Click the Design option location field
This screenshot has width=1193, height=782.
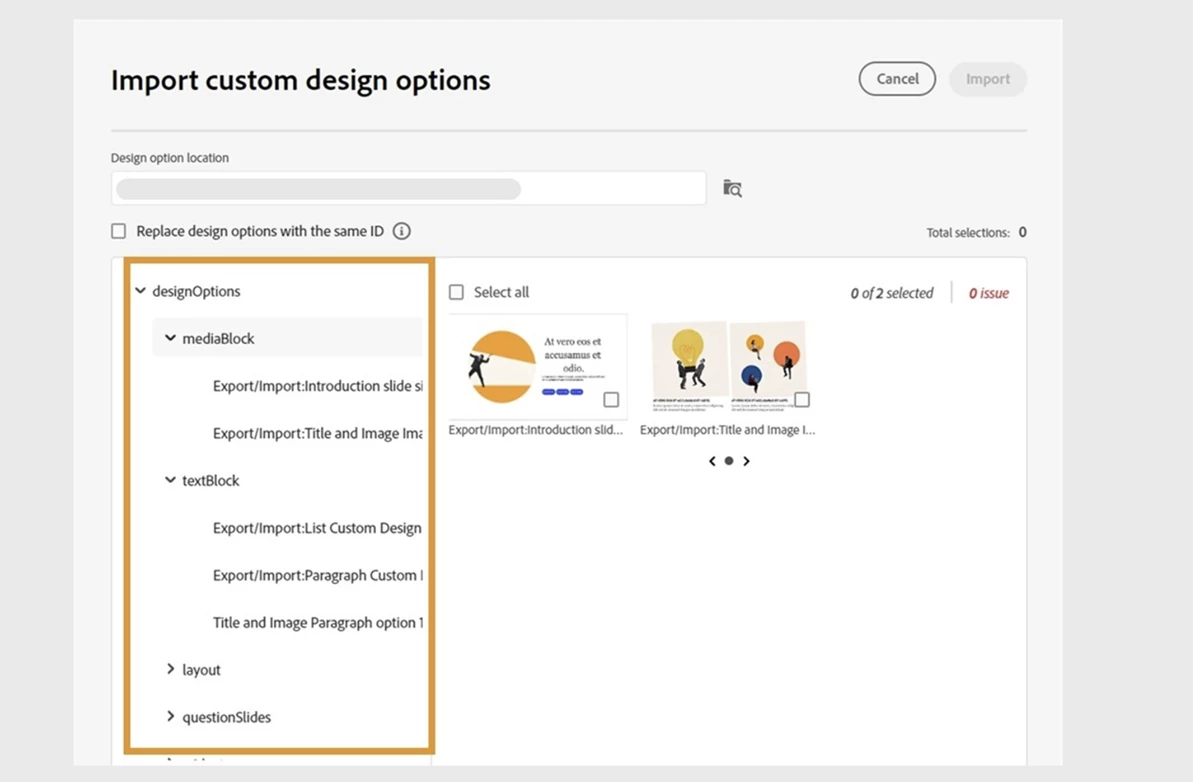point(409,189)
